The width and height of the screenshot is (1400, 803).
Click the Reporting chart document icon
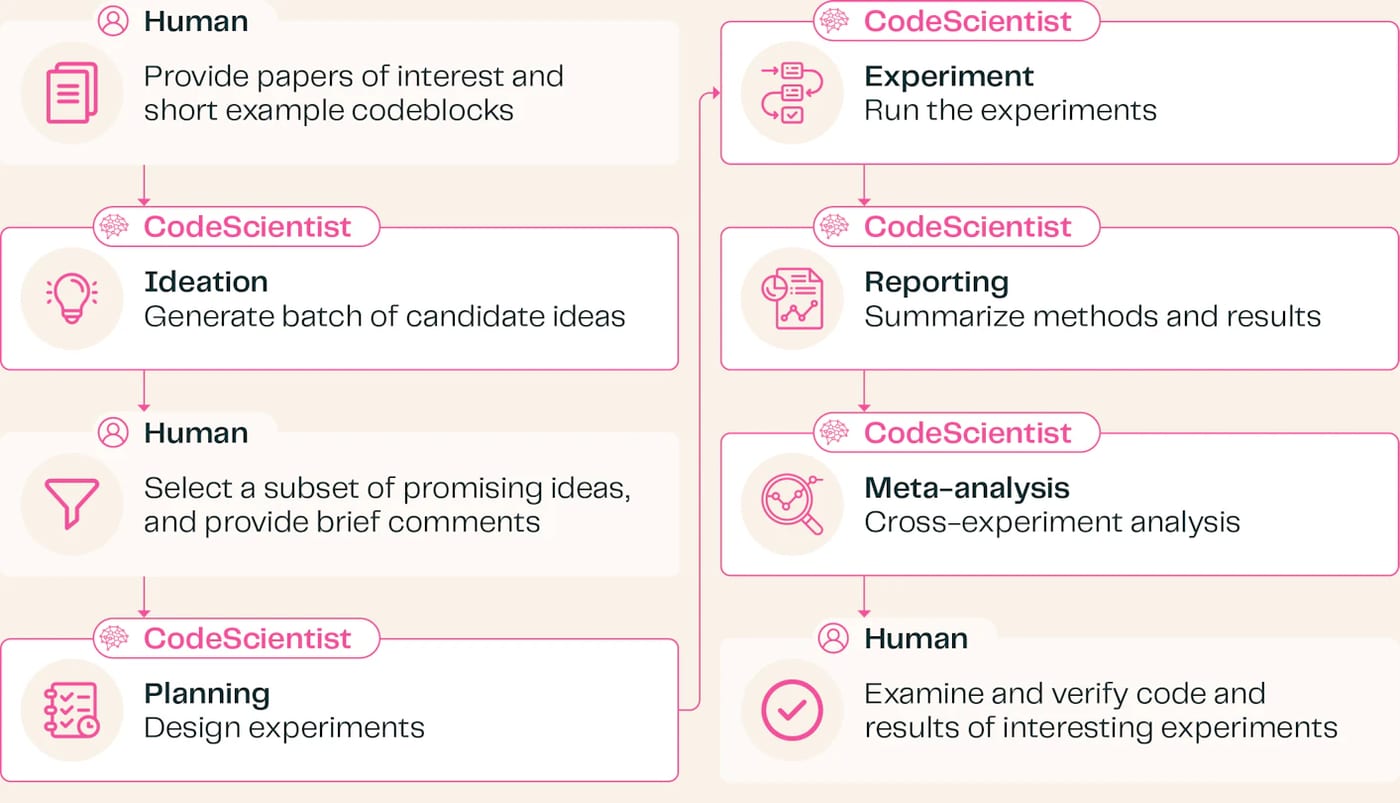[x=792, y=299]
